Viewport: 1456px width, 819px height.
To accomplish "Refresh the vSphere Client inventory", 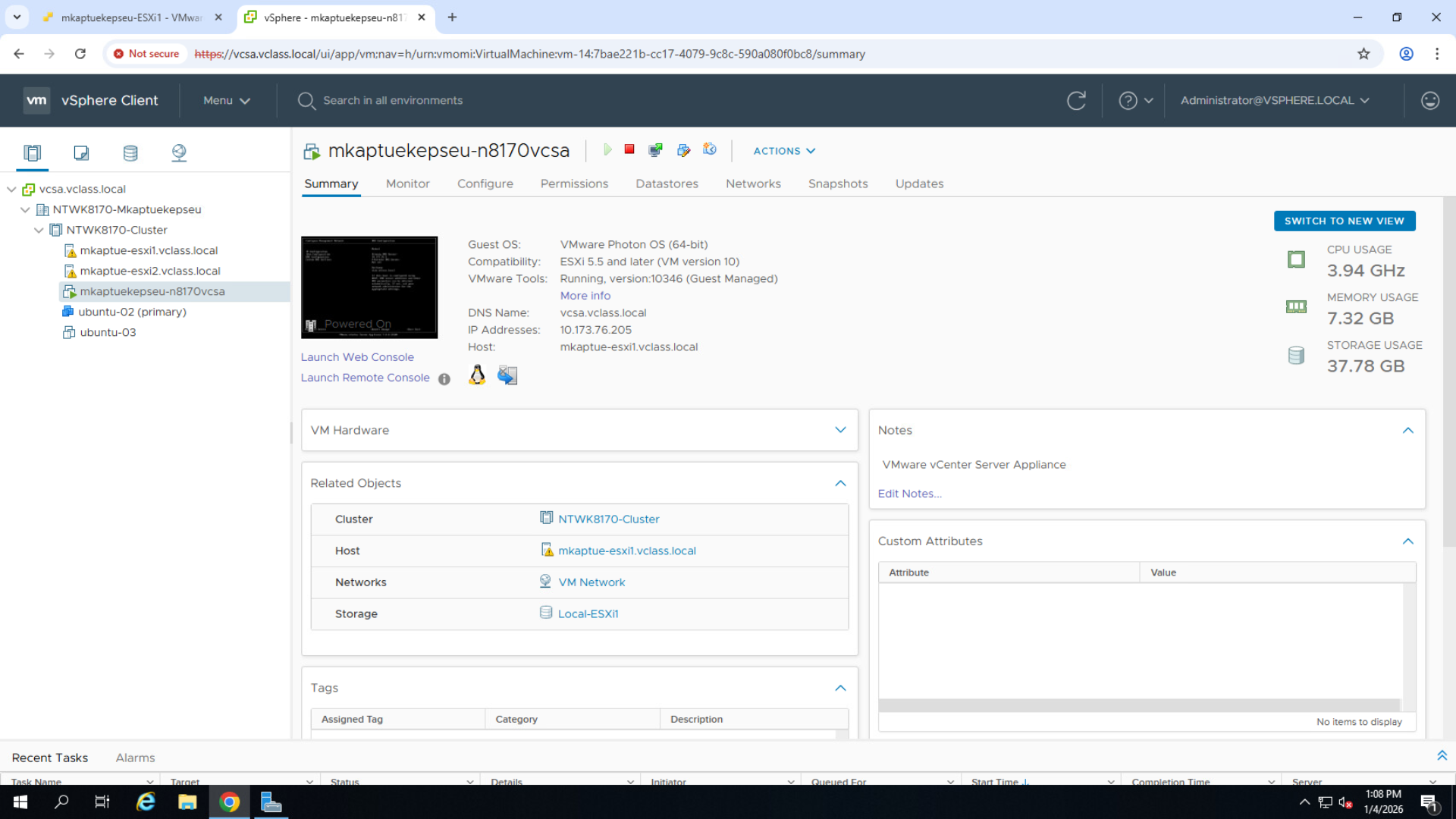I will click(x=1076, y=100).
